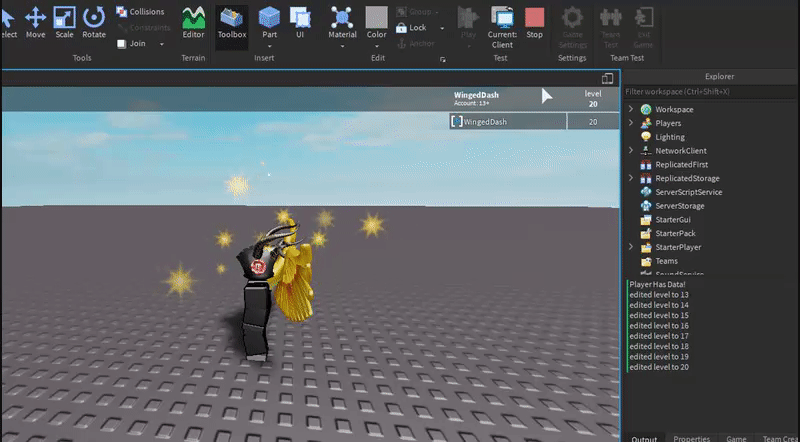The height and width of the screenshot is (442, 800).
Task: Select StarterPlayer in Explorer
Action: 678,247
